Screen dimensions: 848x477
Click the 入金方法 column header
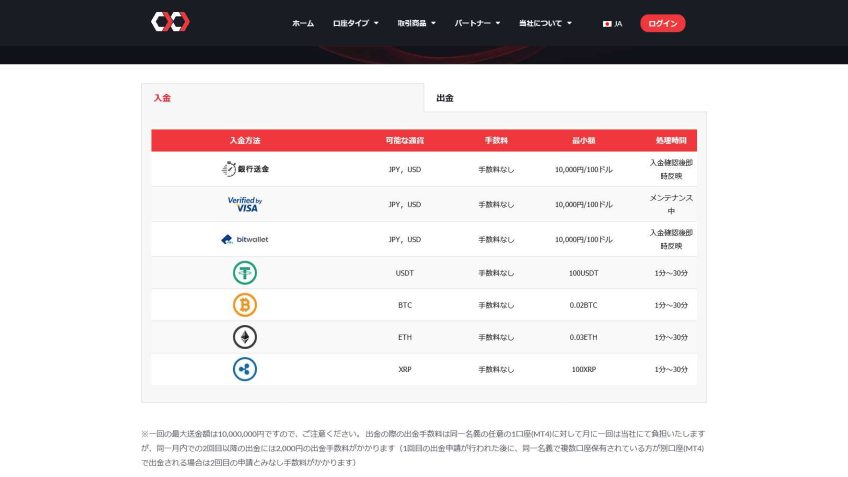pyautogui.click(x=245, y=140)
